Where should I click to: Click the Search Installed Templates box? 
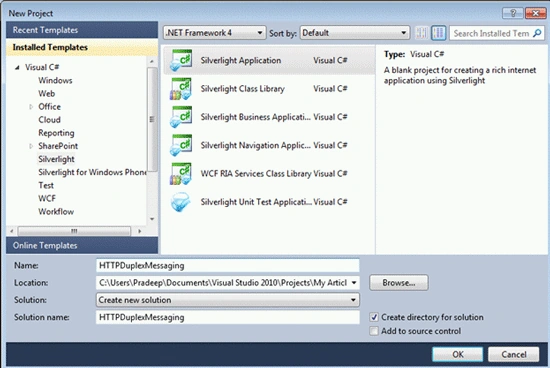492,33
